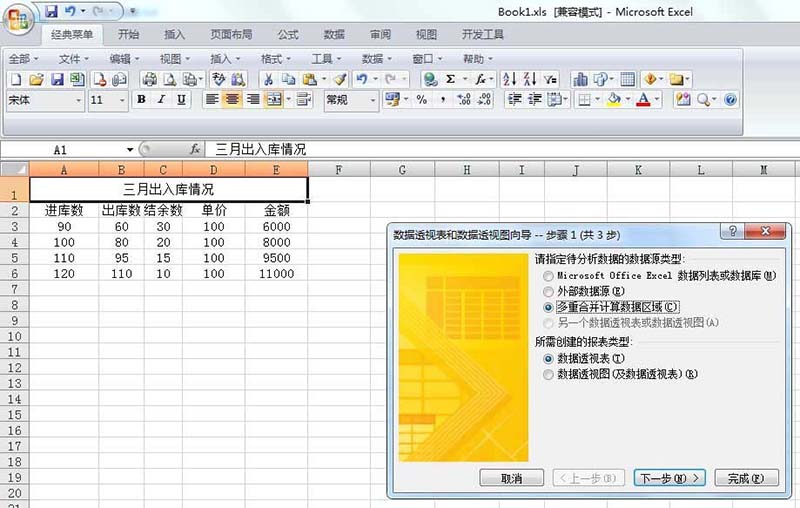The height and width of the screenshot is (508, 800).
Task: Click the Sort Ascending A-Z icon
Action: [x=509, y=79]
